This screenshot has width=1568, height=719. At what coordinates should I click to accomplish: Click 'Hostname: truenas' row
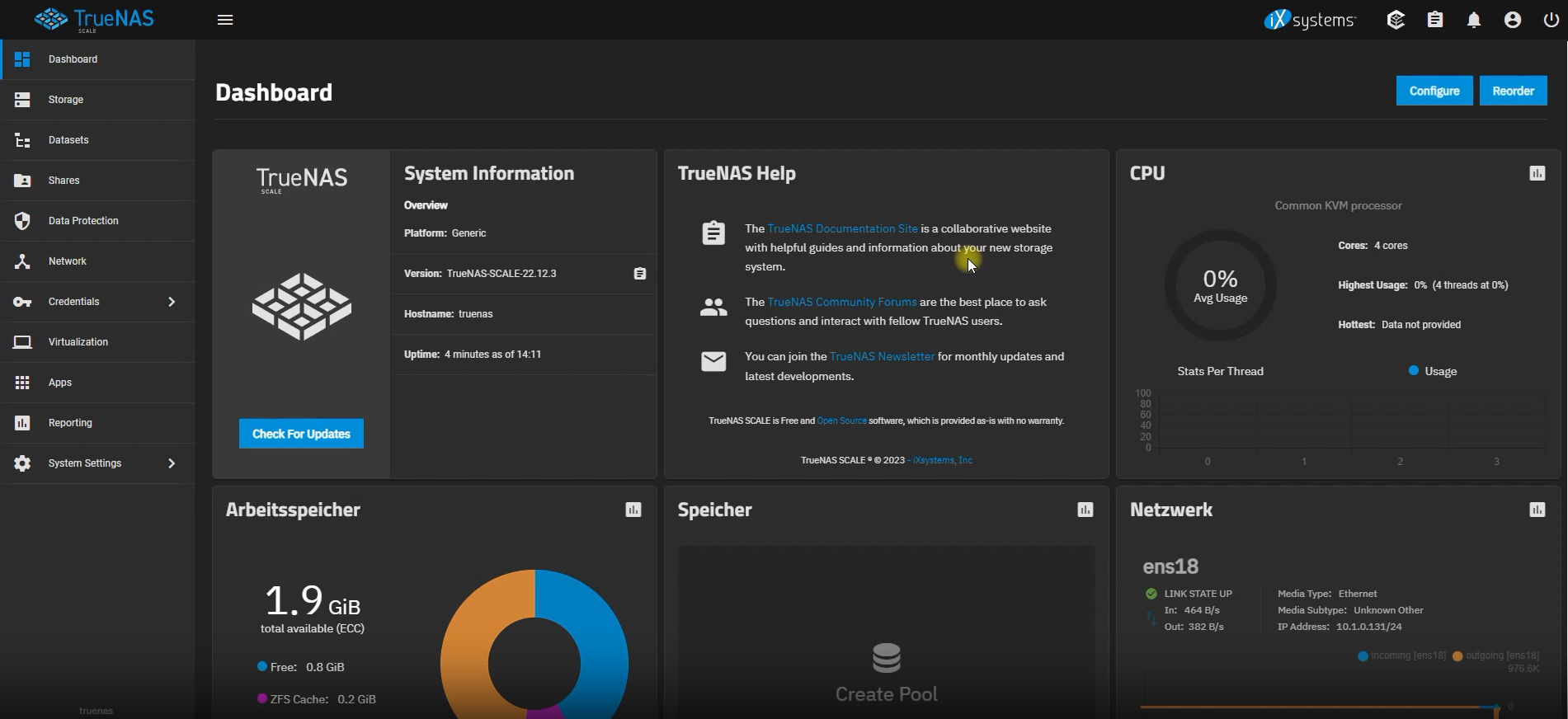(524, 314)
